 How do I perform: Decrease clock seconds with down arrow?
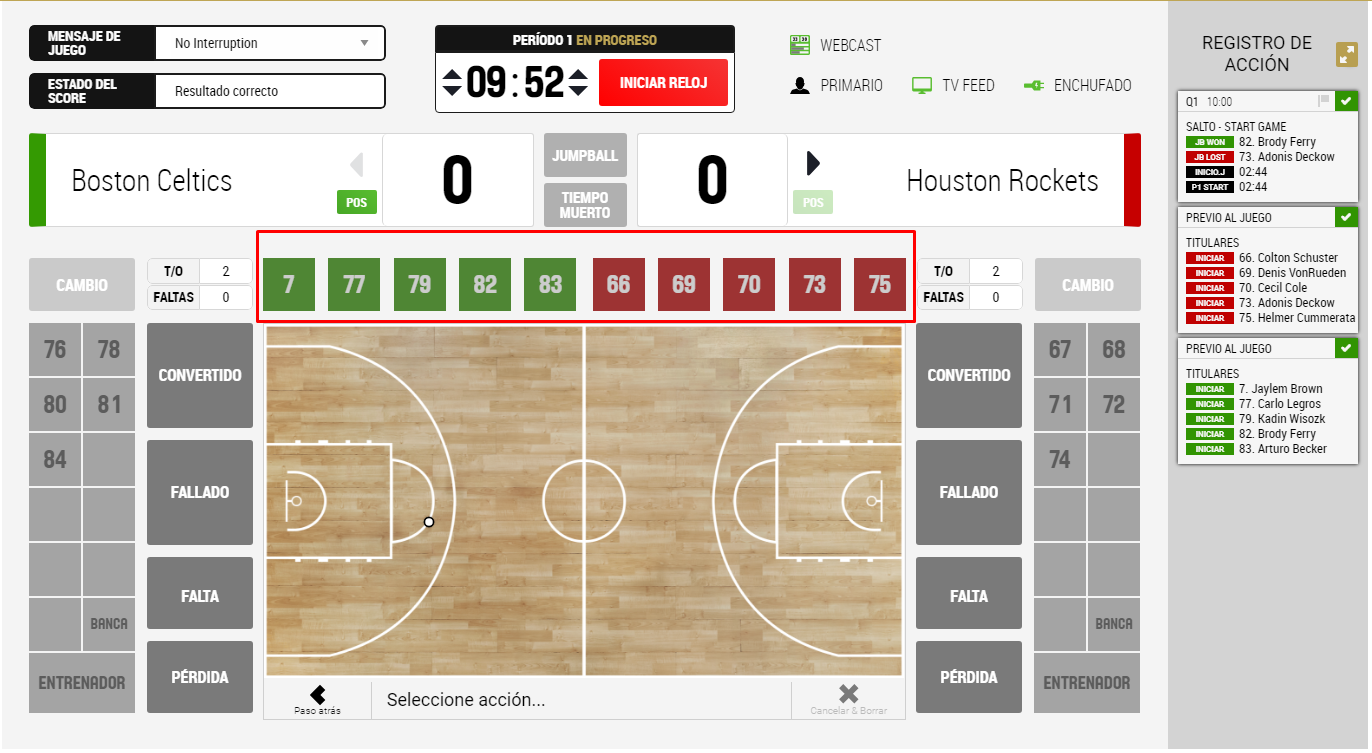pyautogui.click(x=578, y=91)
